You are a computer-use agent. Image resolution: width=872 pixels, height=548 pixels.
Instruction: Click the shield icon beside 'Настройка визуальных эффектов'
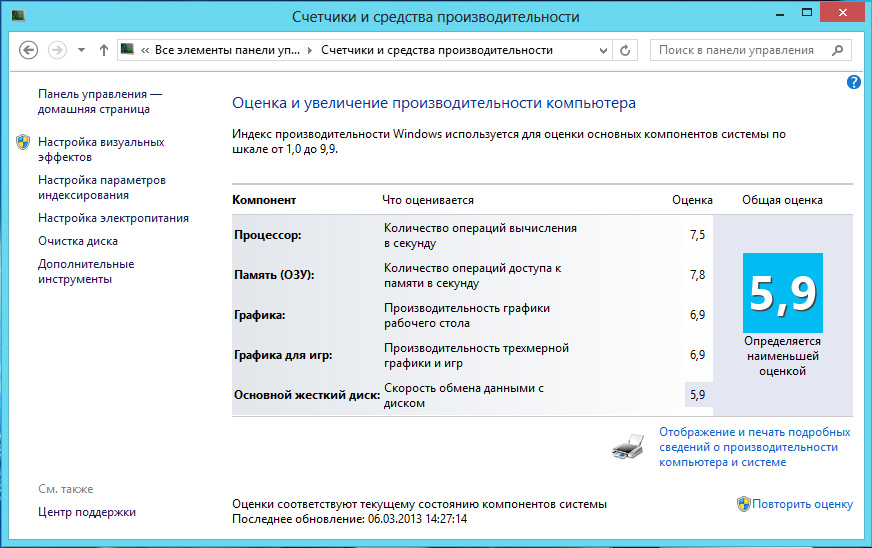point(23,142)
